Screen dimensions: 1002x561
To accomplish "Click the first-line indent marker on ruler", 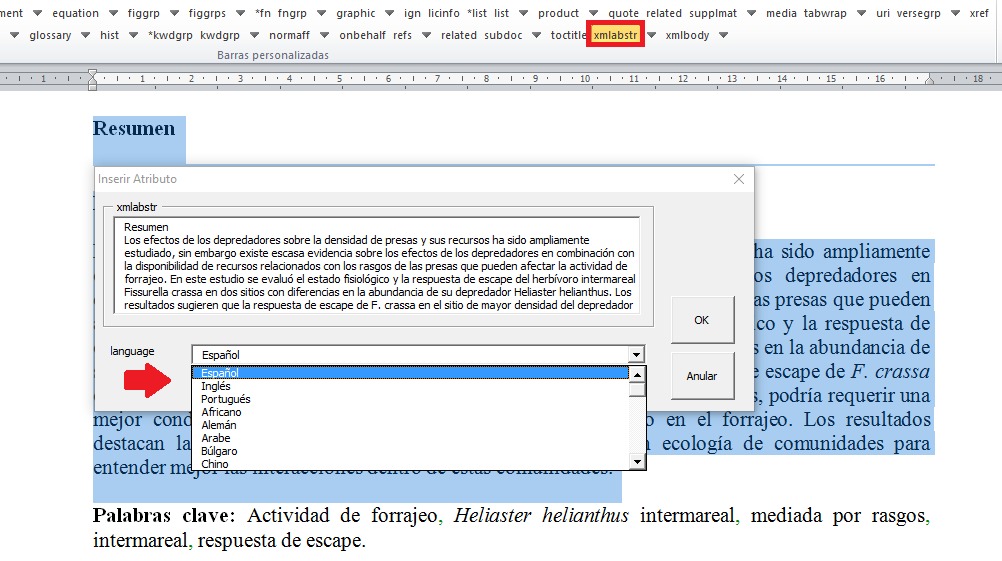I will click(x=92, y=73).
